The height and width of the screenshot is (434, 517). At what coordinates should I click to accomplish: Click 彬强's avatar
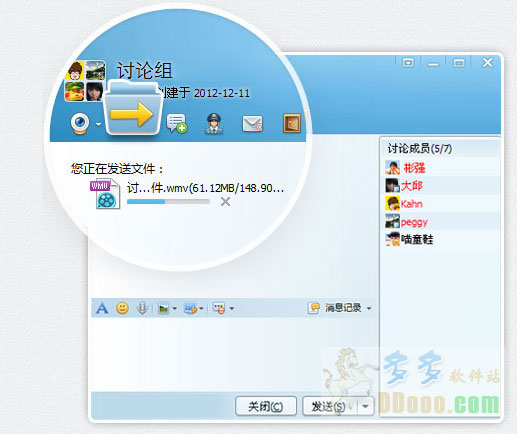click(392, 167)
